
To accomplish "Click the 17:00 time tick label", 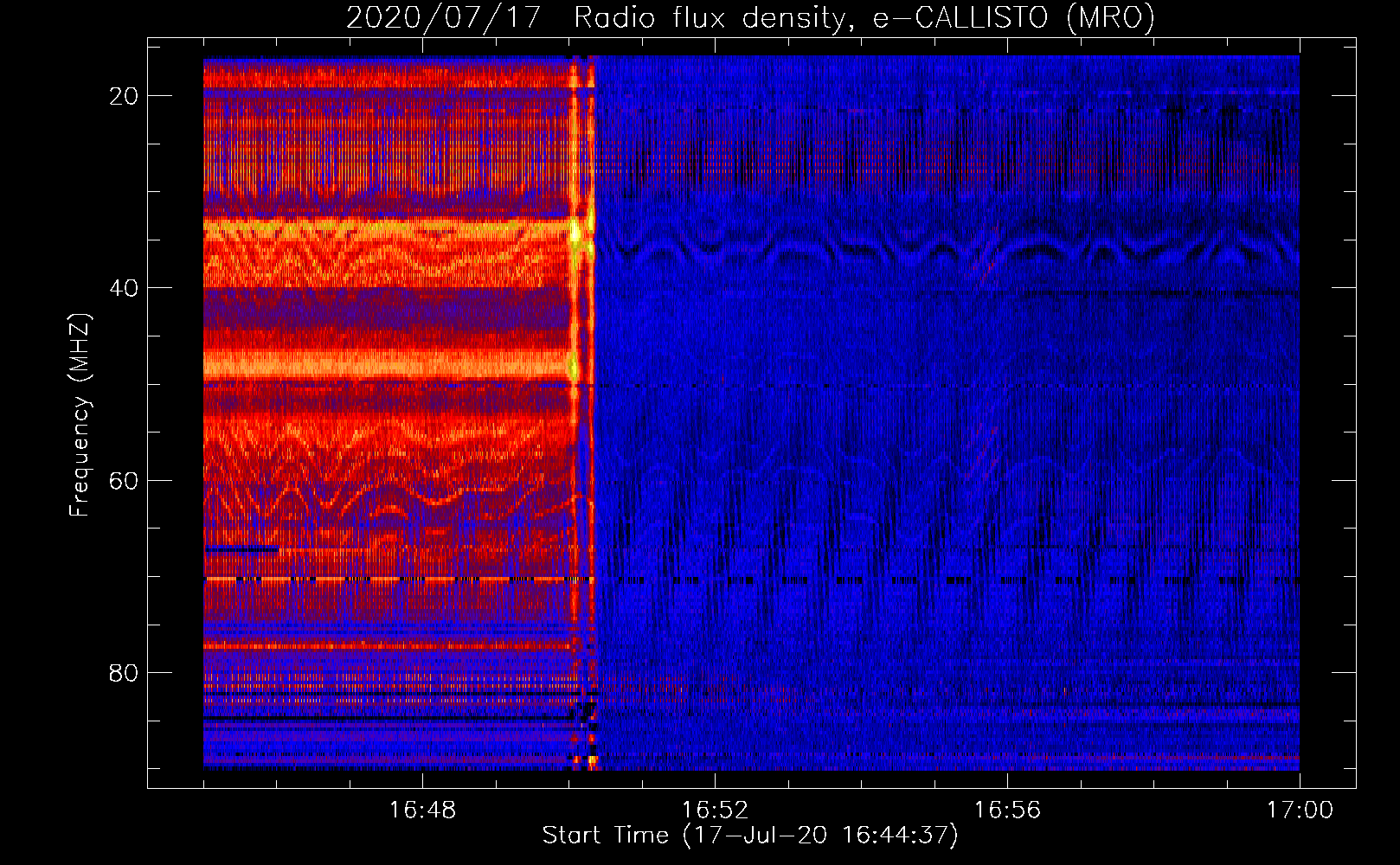I will pyautogui.click(x=1300, y=811).
